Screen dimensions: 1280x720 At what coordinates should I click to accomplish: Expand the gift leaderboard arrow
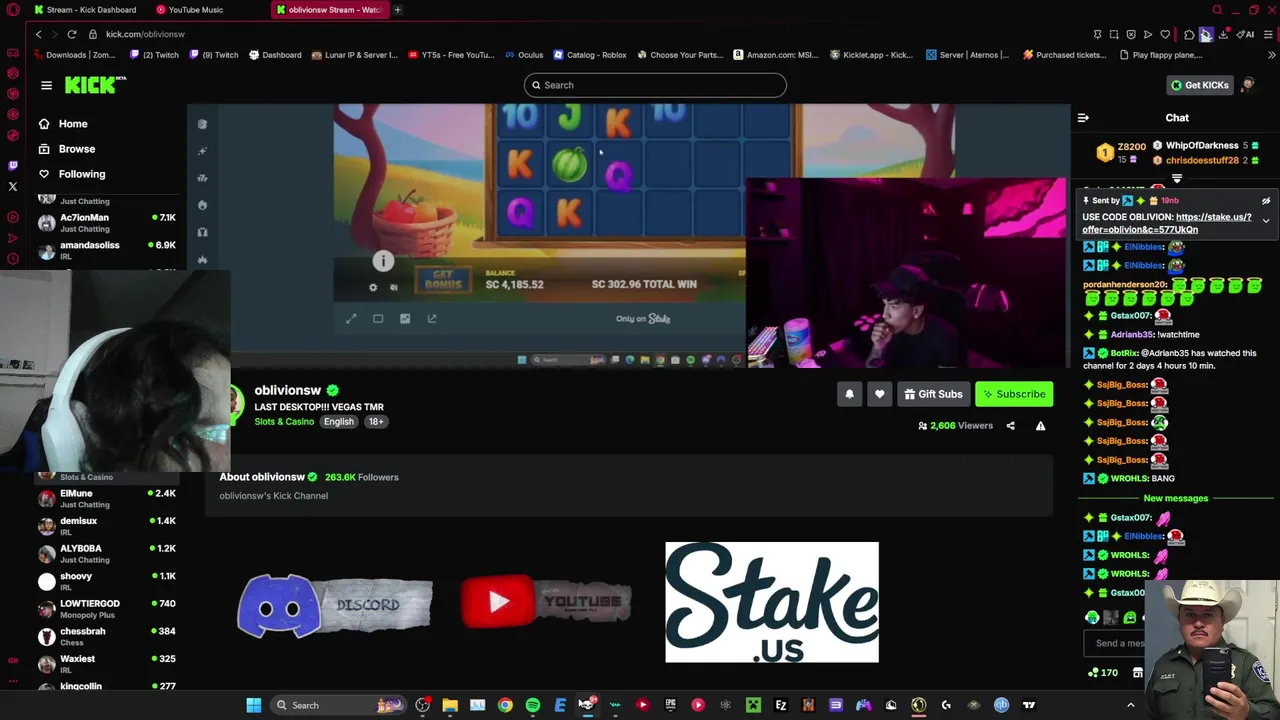(1177, 179)
